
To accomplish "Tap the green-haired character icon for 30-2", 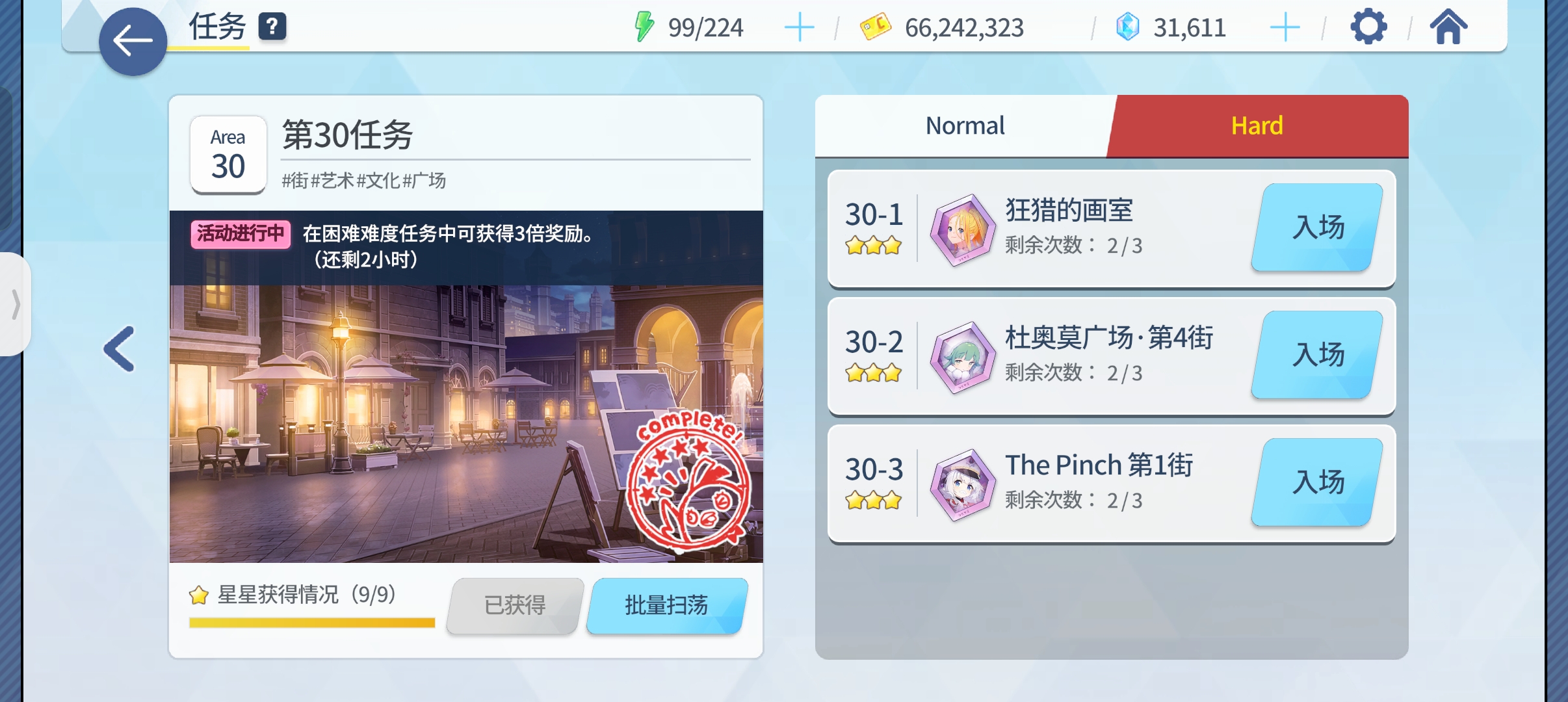I will coord(963,357).
